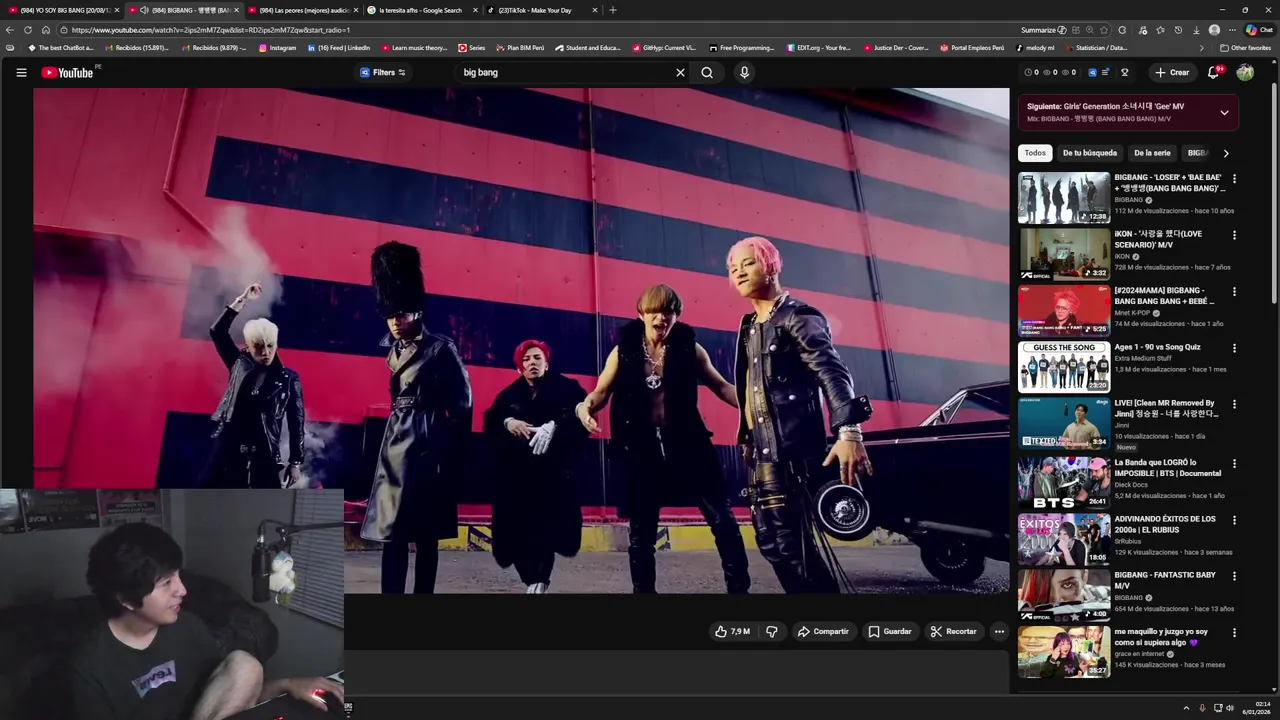Show hidden tray icons chevron

pyautogui.click(x=1186, y=708)
